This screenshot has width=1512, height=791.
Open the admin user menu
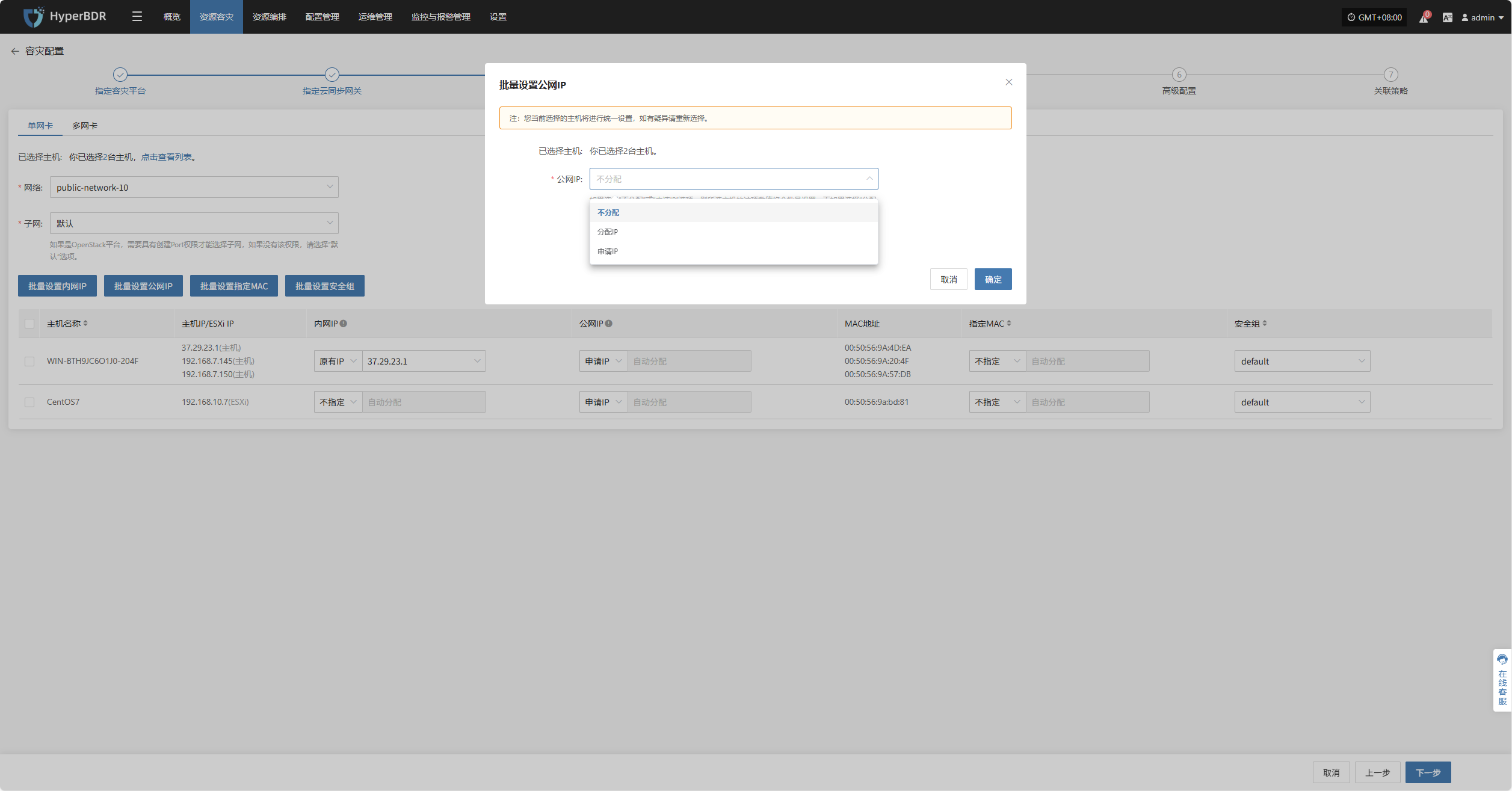point(1483,17)
